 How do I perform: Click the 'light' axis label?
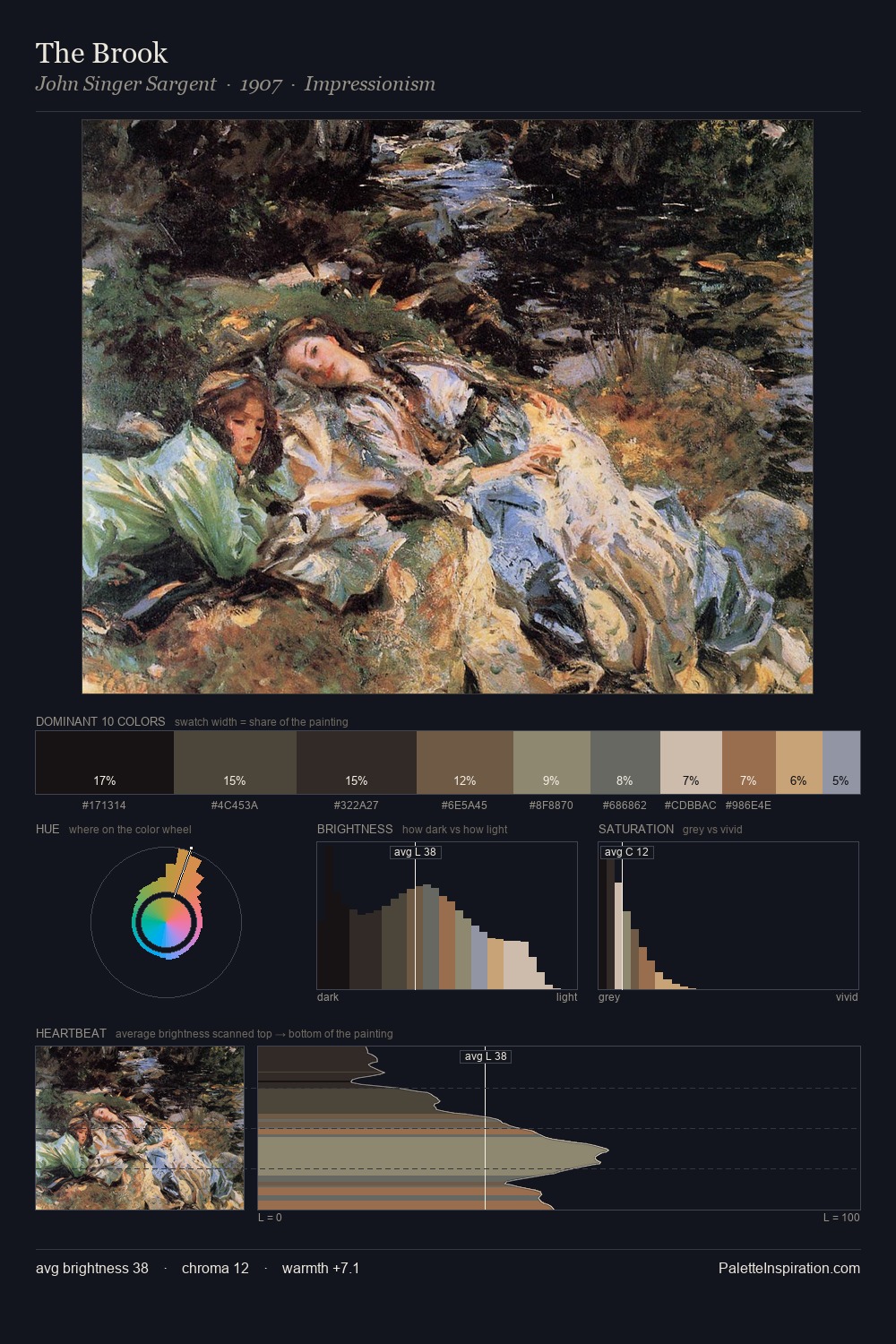(x=566, y=997)
